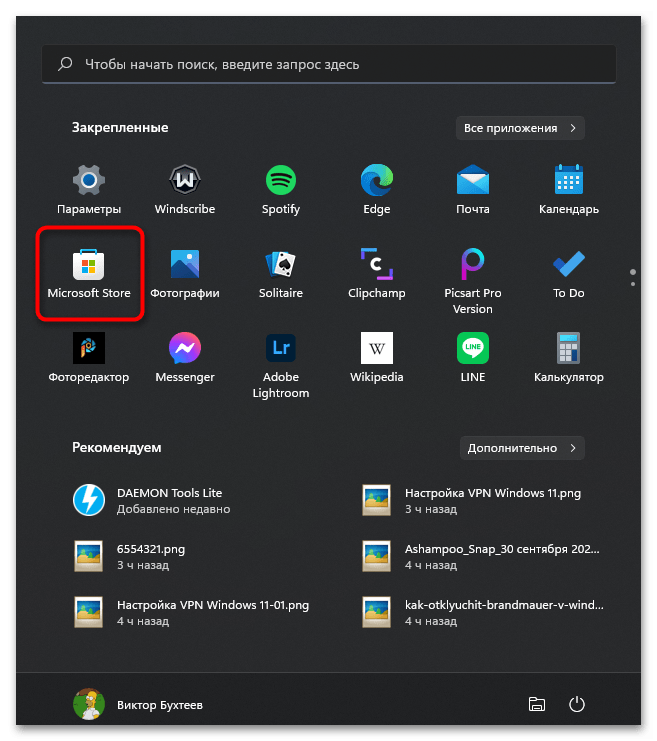Open Microsoft Store
Image resolution: width=657 pixels, height=741 pixels.
pos(89,273)
